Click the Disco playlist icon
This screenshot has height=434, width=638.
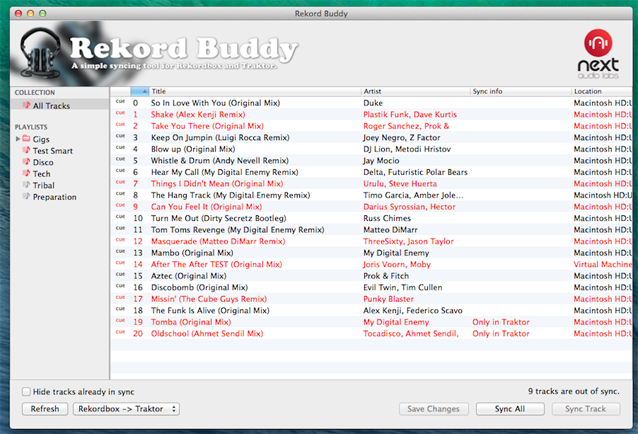(26, 162)
